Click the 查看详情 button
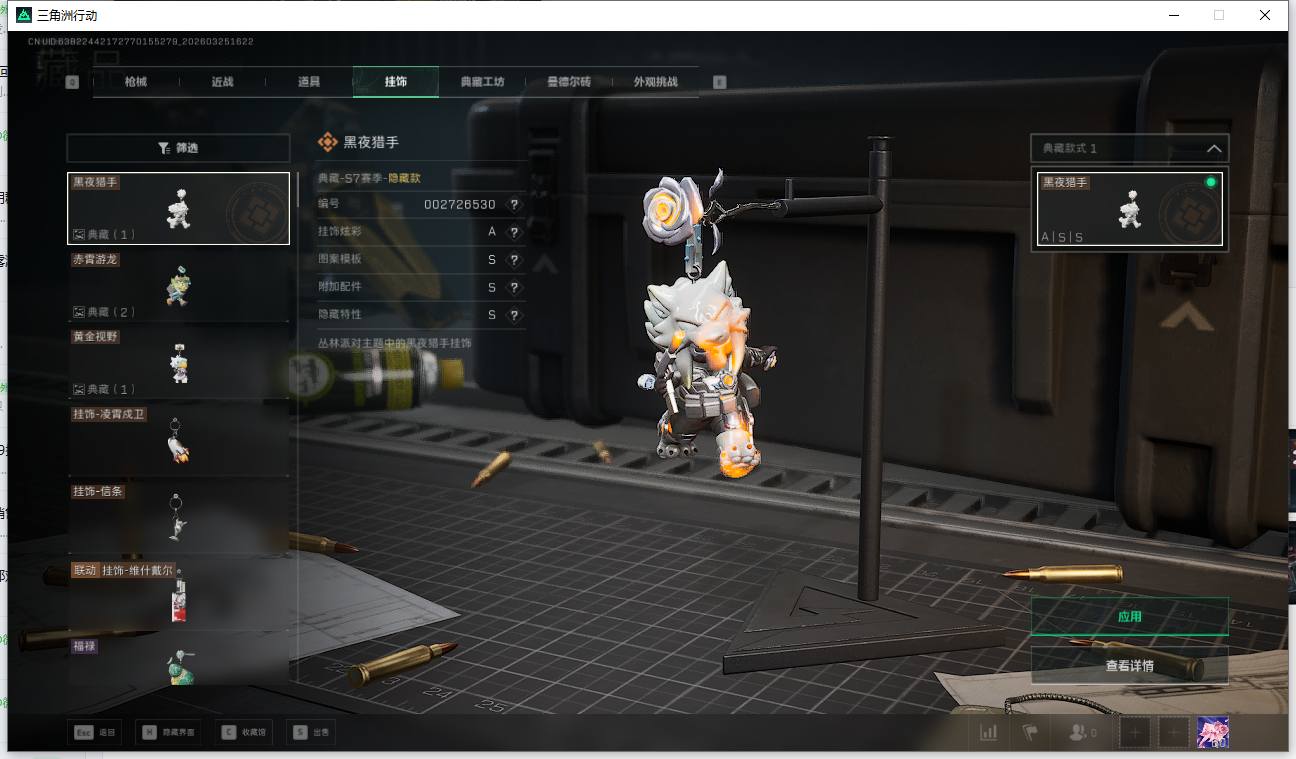The width and height of the screenshot is (1296, 759). click(x=1129, y=665)
